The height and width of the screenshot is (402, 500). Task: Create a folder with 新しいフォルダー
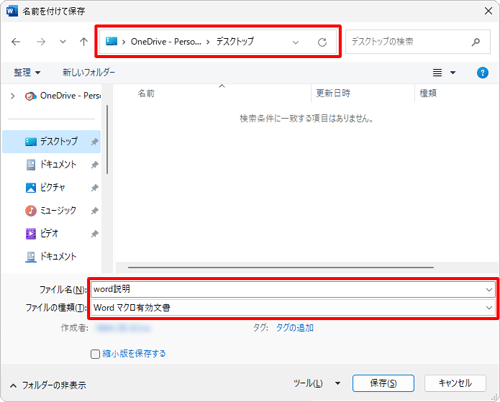[89, 72]
